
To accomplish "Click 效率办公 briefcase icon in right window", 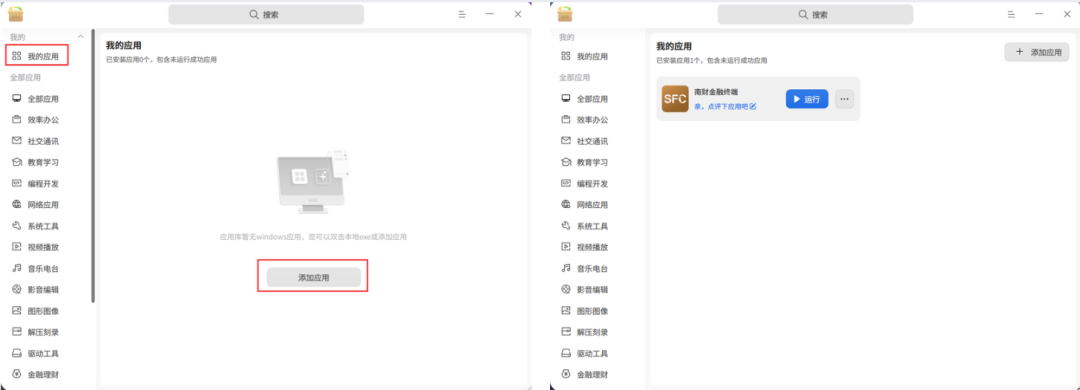I will pos(566,119).
